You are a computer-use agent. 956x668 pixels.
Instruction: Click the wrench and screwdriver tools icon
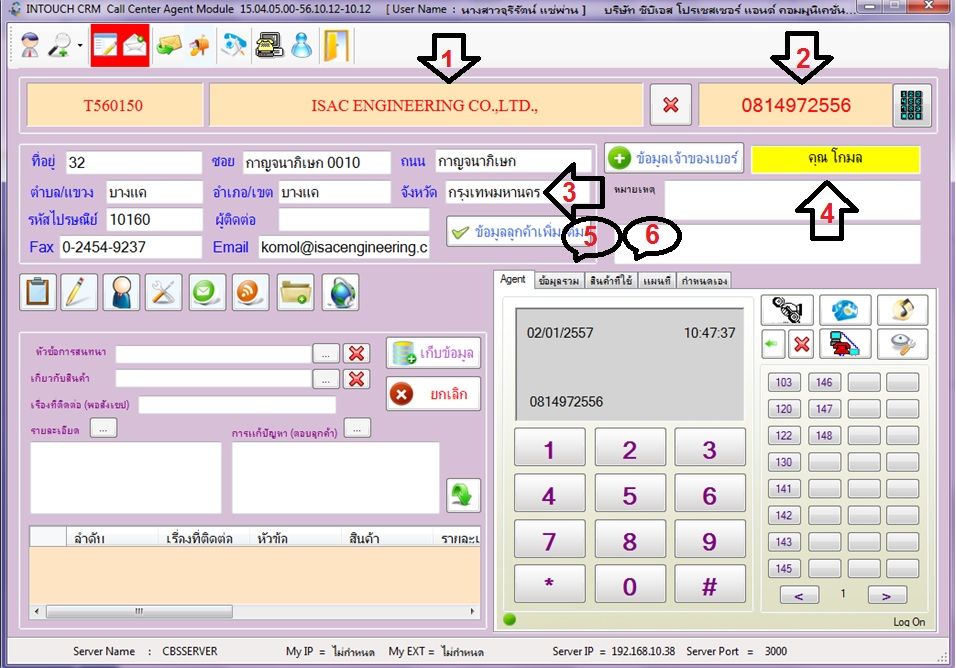pos(164,291)
